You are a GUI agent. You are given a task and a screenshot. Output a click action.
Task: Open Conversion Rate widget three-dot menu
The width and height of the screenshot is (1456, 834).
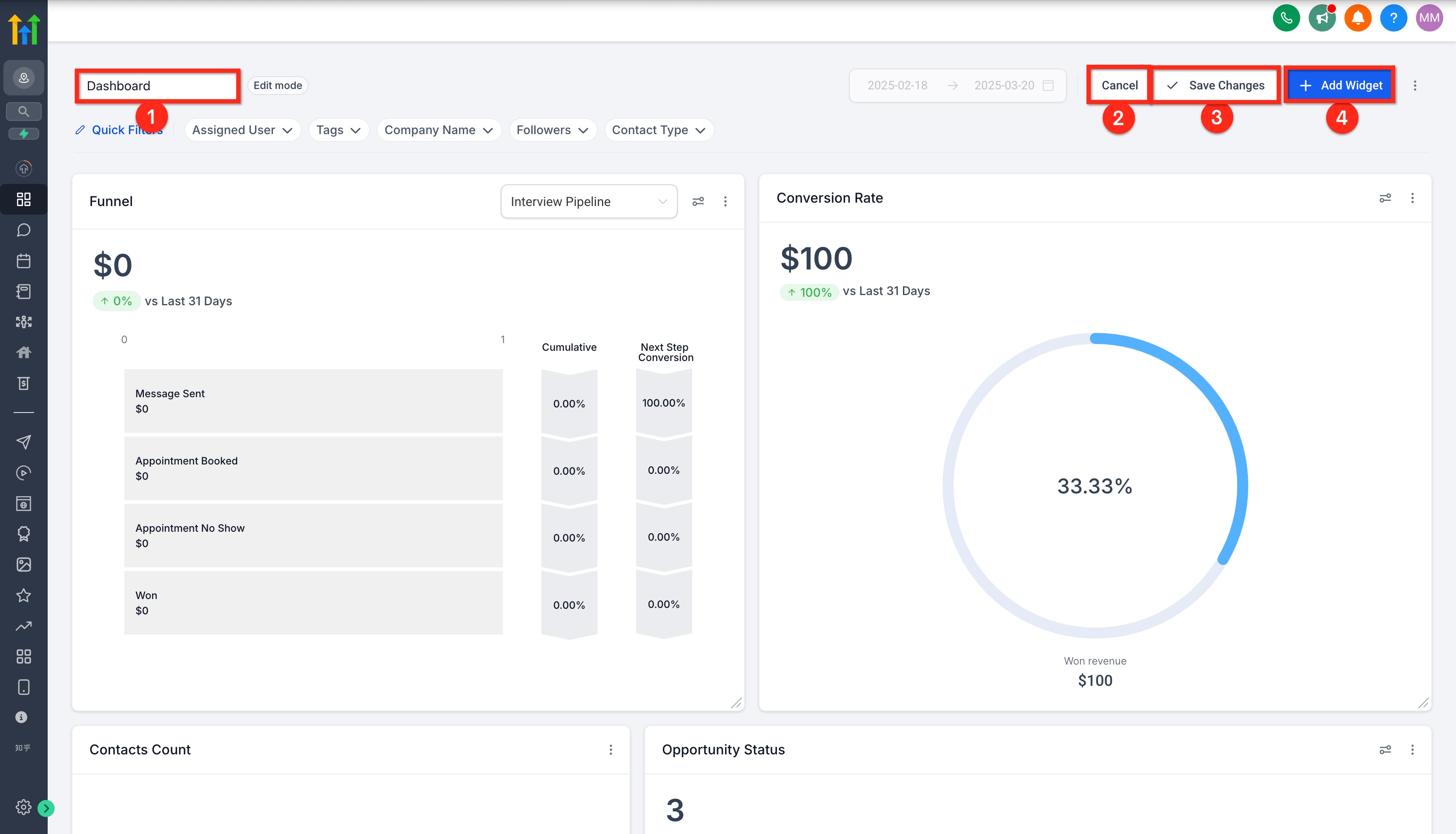coord(1412,198)
